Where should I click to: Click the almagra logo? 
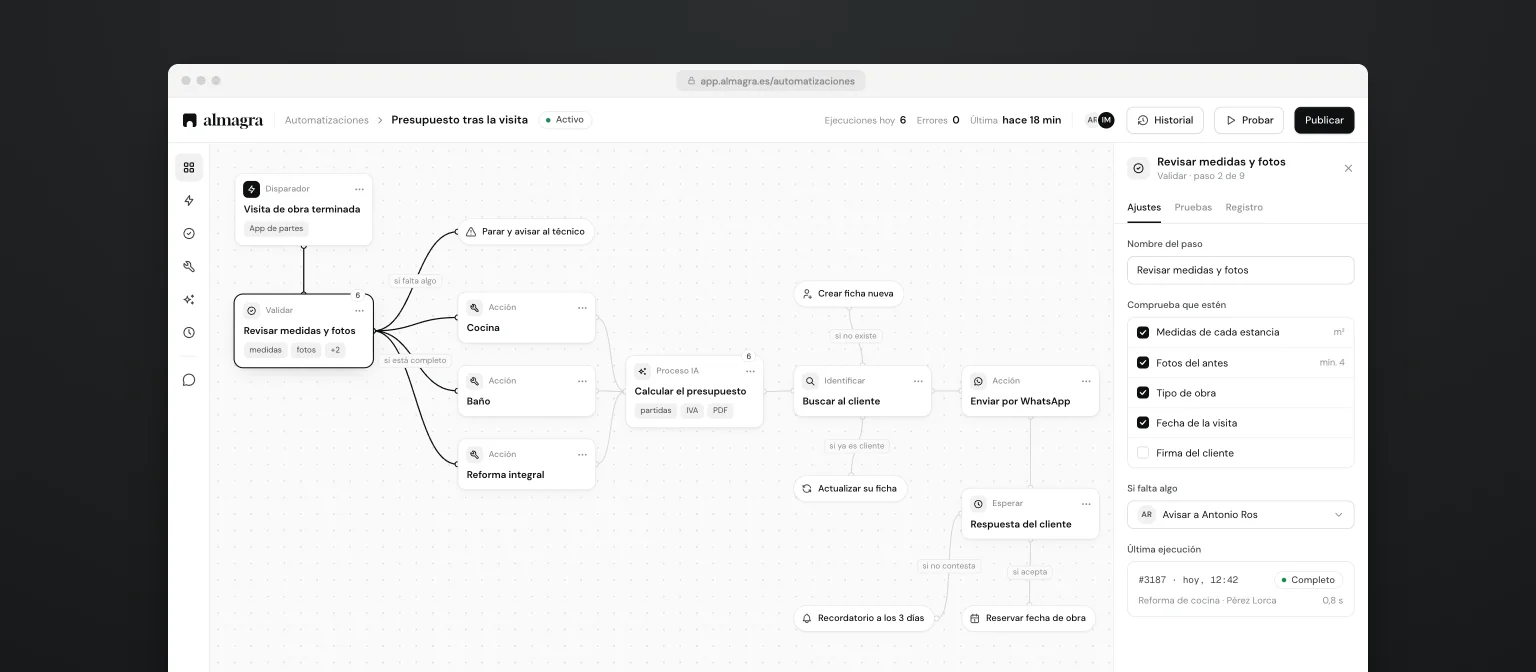[x=223, y=120]
